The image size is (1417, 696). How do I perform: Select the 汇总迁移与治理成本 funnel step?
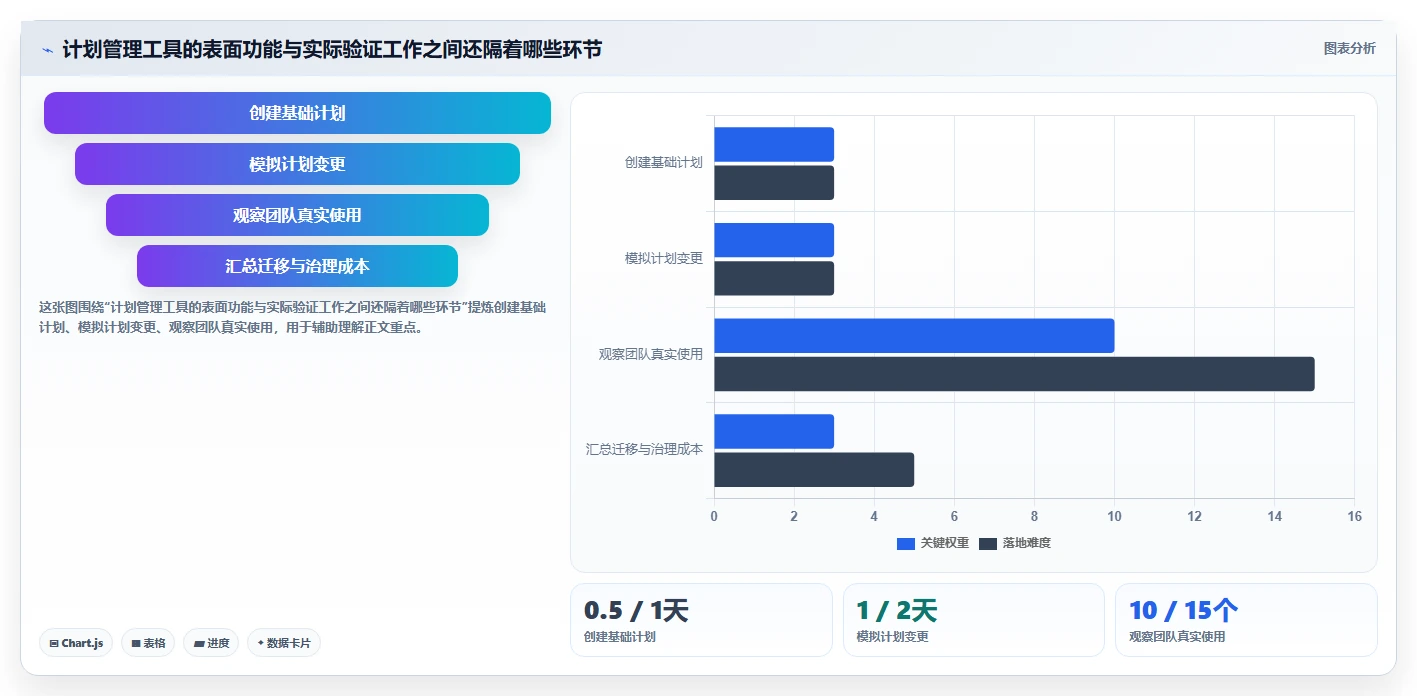pos(297,266)
